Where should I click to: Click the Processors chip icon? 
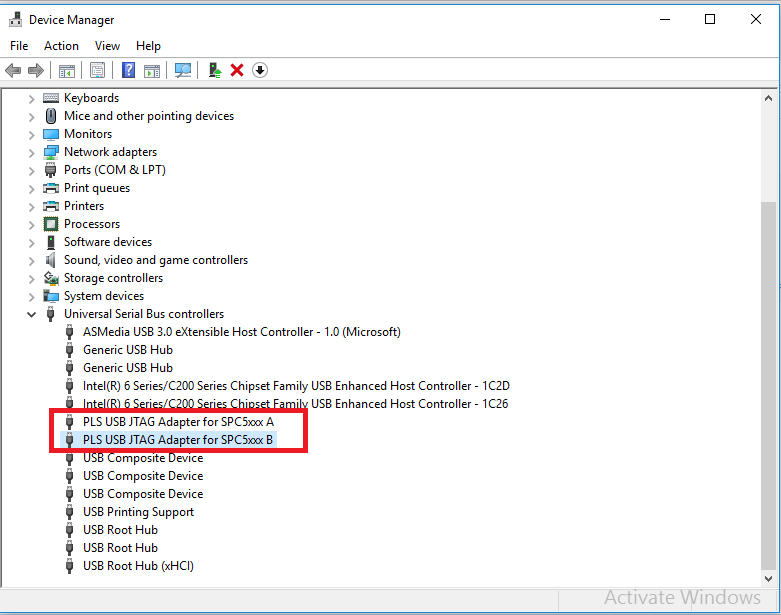click(x=51, y=224)
